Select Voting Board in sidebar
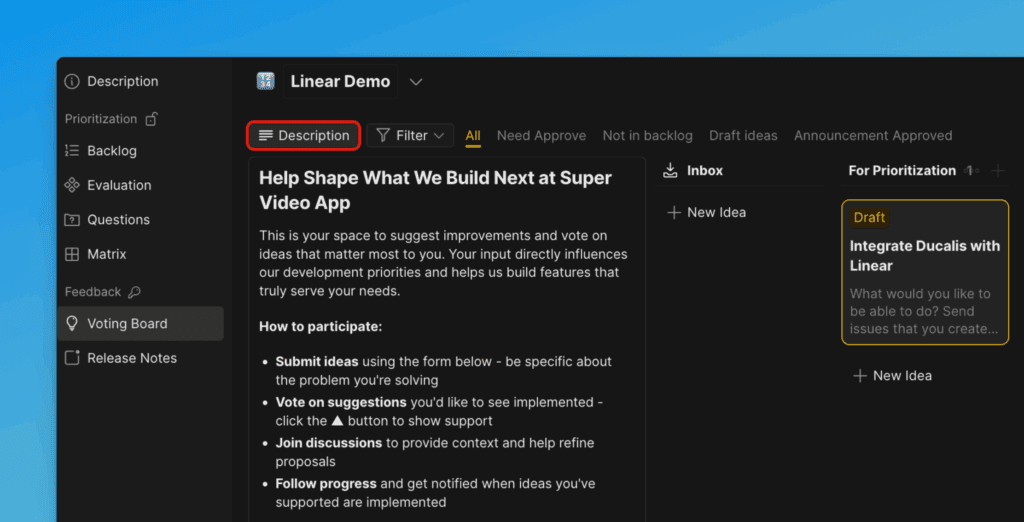This screenshot has width=1024, height=522. pyautogui.click(x=126, y=324)
